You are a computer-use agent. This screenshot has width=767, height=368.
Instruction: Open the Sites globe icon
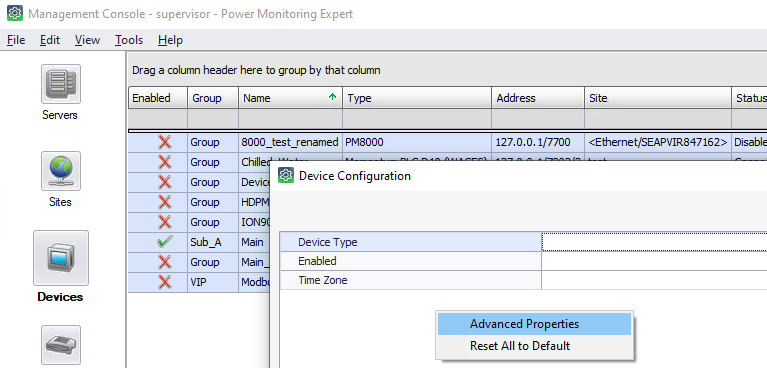tap(61, 171)
